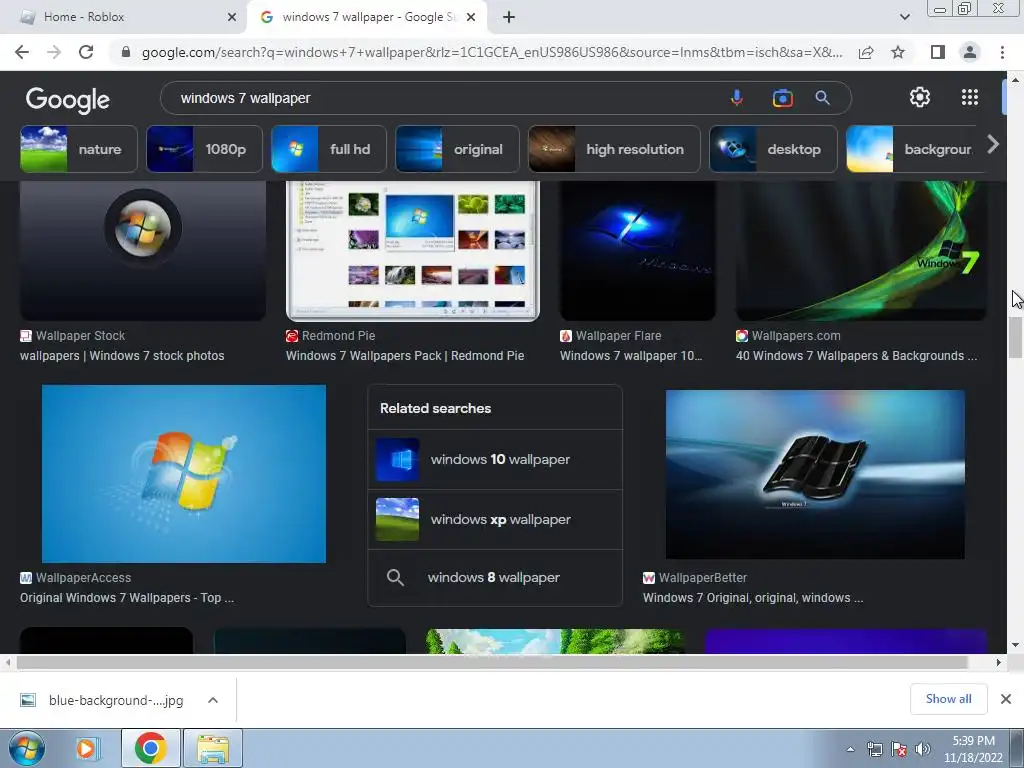Search by image with camera icon
This screenshot has width=1024, height=768.
782,98
